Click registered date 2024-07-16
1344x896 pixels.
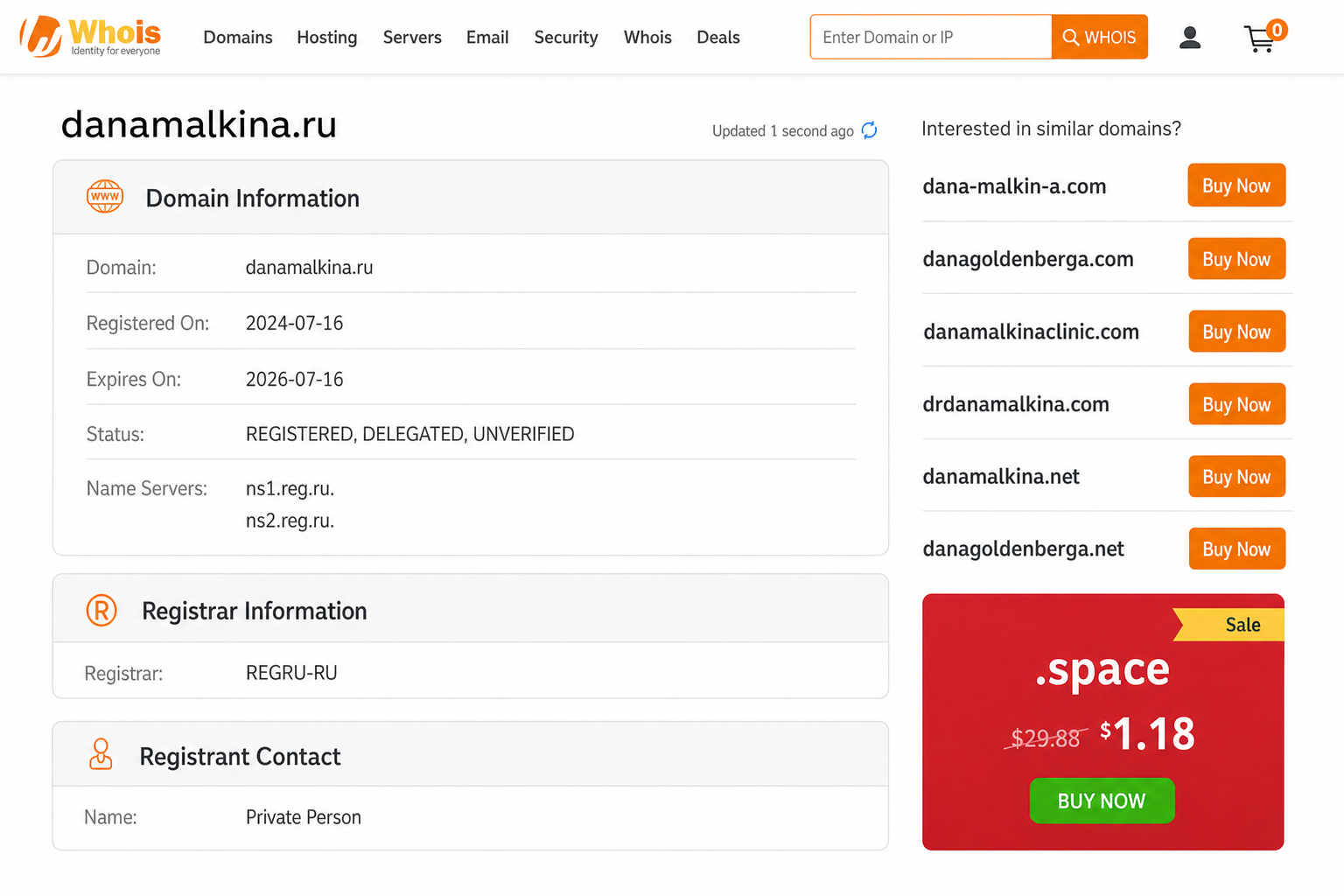[294, 324]
